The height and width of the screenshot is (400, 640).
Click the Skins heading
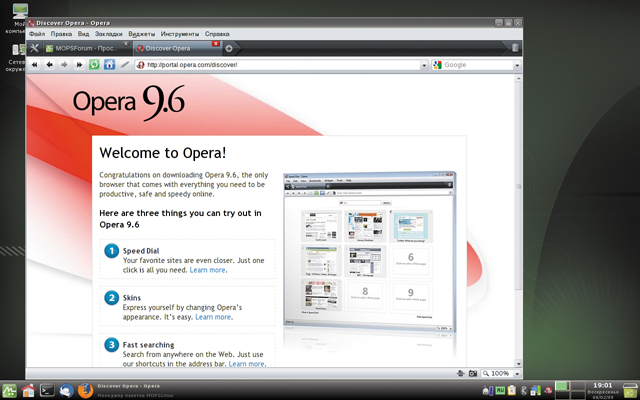click(x=132, y=298)
